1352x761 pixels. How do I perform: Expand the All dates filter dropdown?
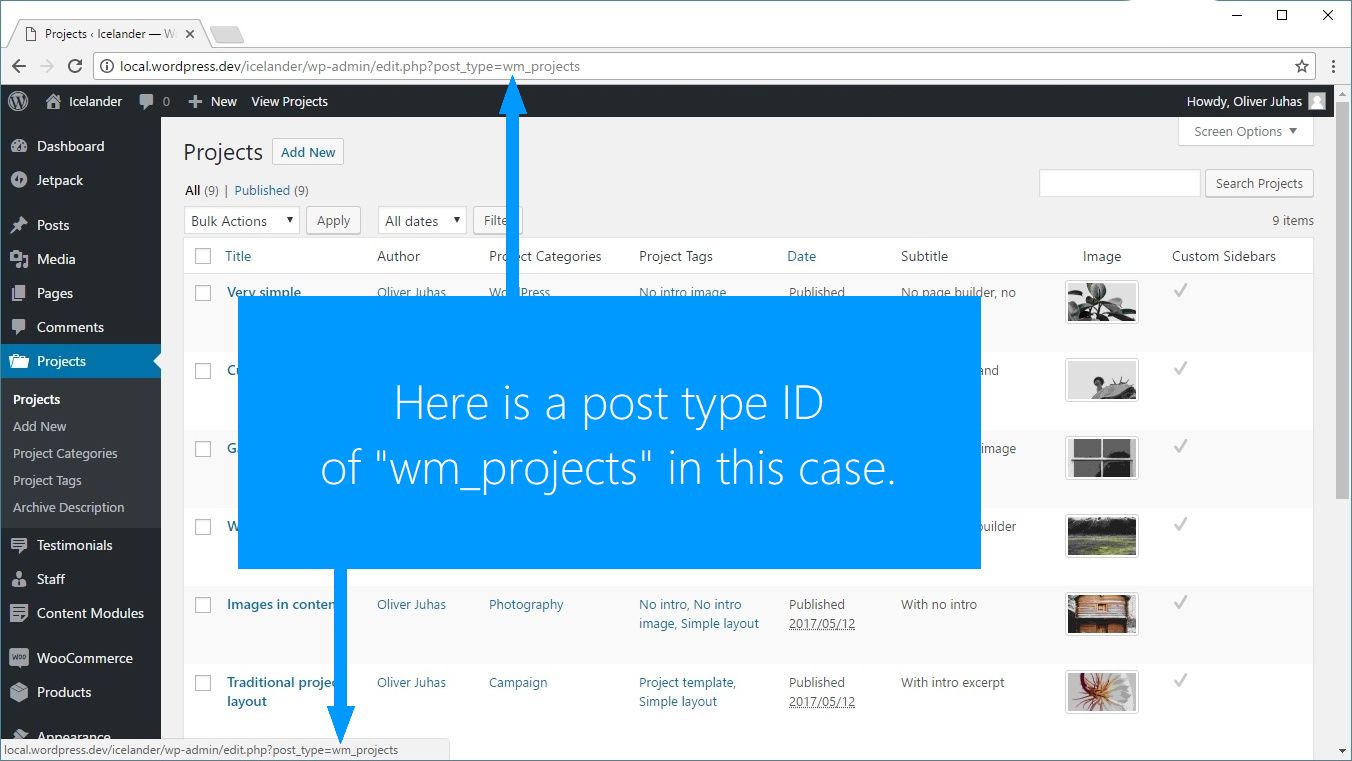422,221
